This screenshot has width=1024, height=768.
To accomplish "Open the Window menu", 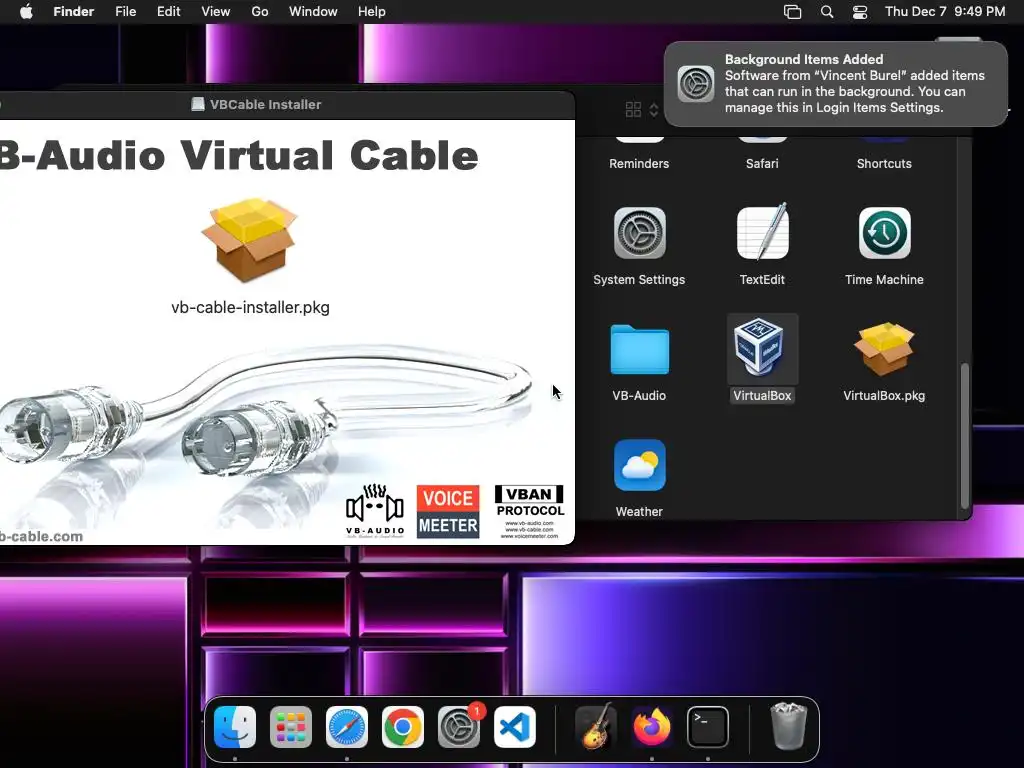I will tap(313, 12).
